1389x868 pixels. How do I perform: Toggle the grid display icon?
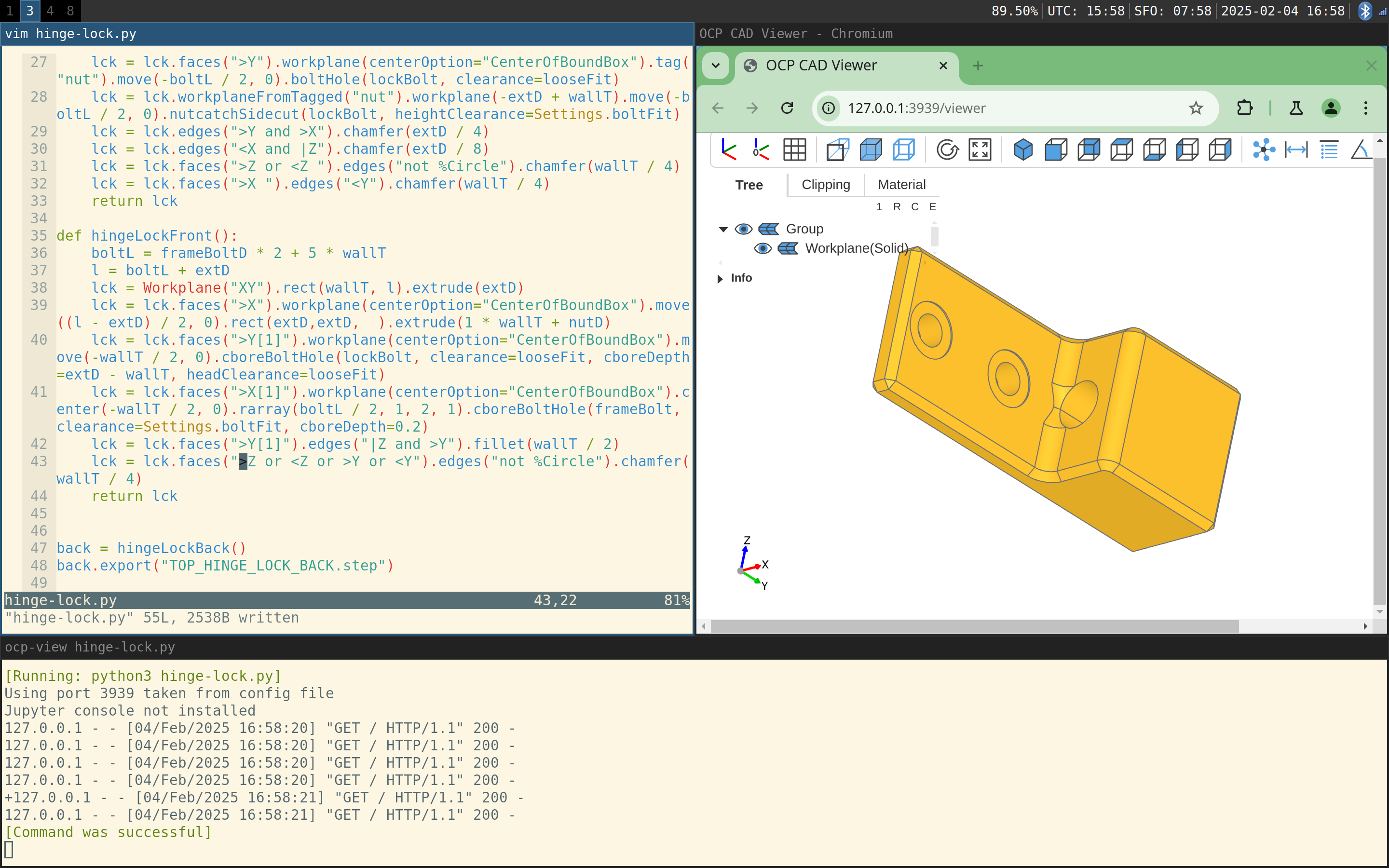794,150
